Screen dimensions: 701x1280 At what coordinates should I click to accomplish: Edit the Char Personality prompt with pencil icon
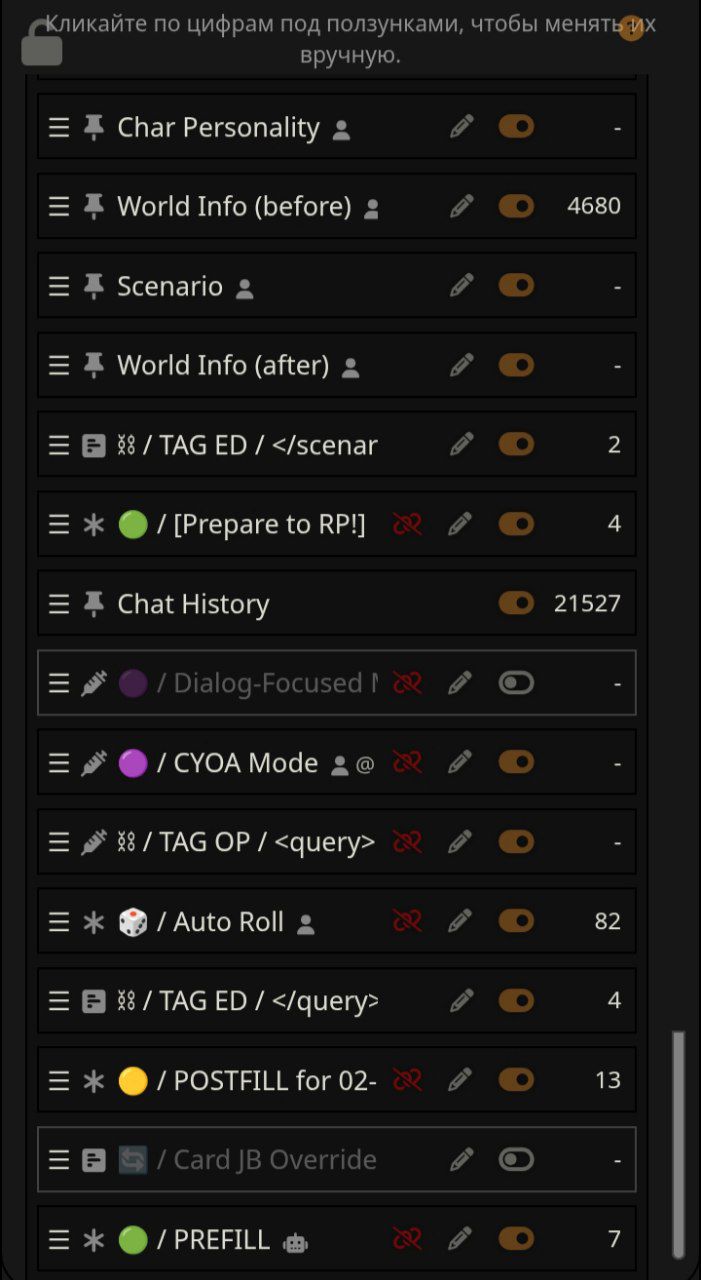[461, 127]
